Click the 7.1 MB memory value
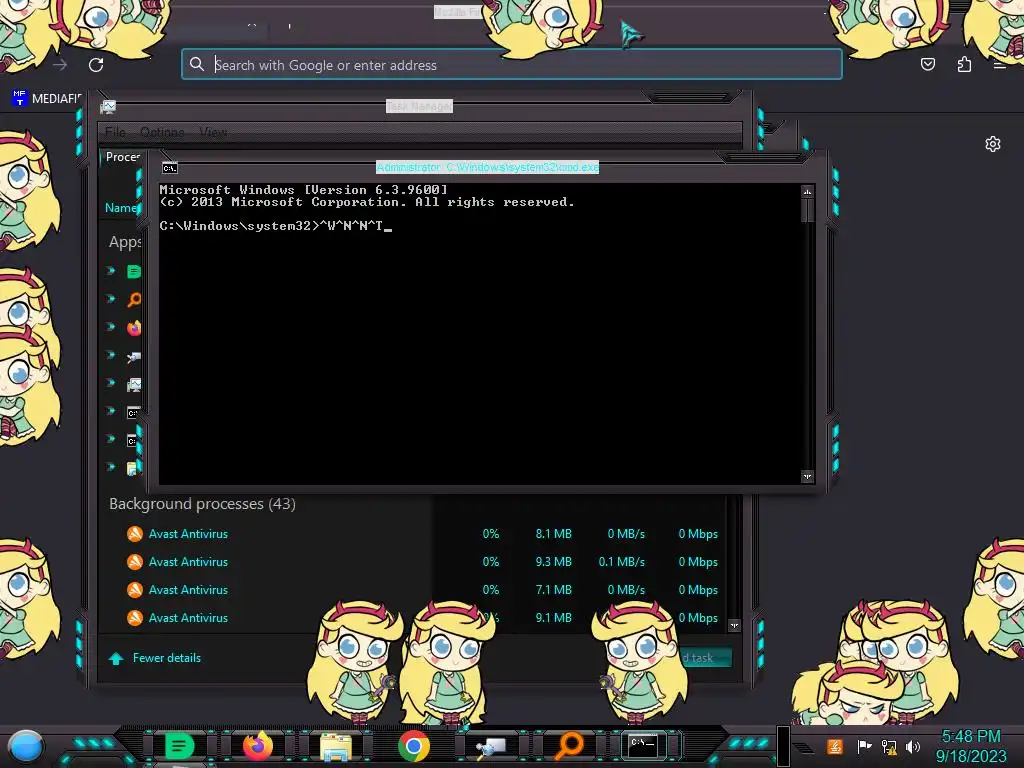The image size is (1024, 768). (553, 590)
